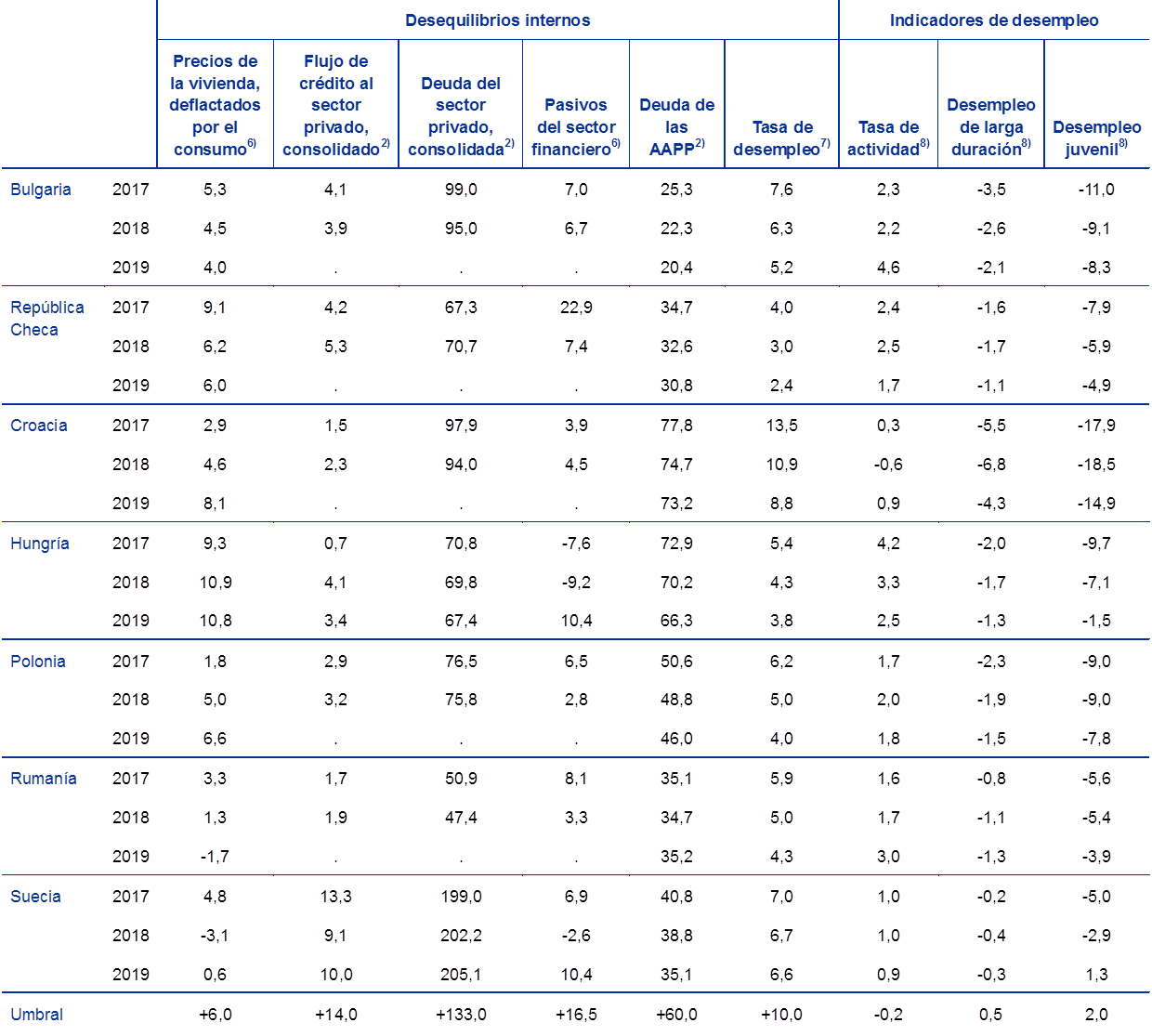Click the 'Precios de la vivienda' column header
Viewport: 1152px width, 1036px height.
click(215, 105)
